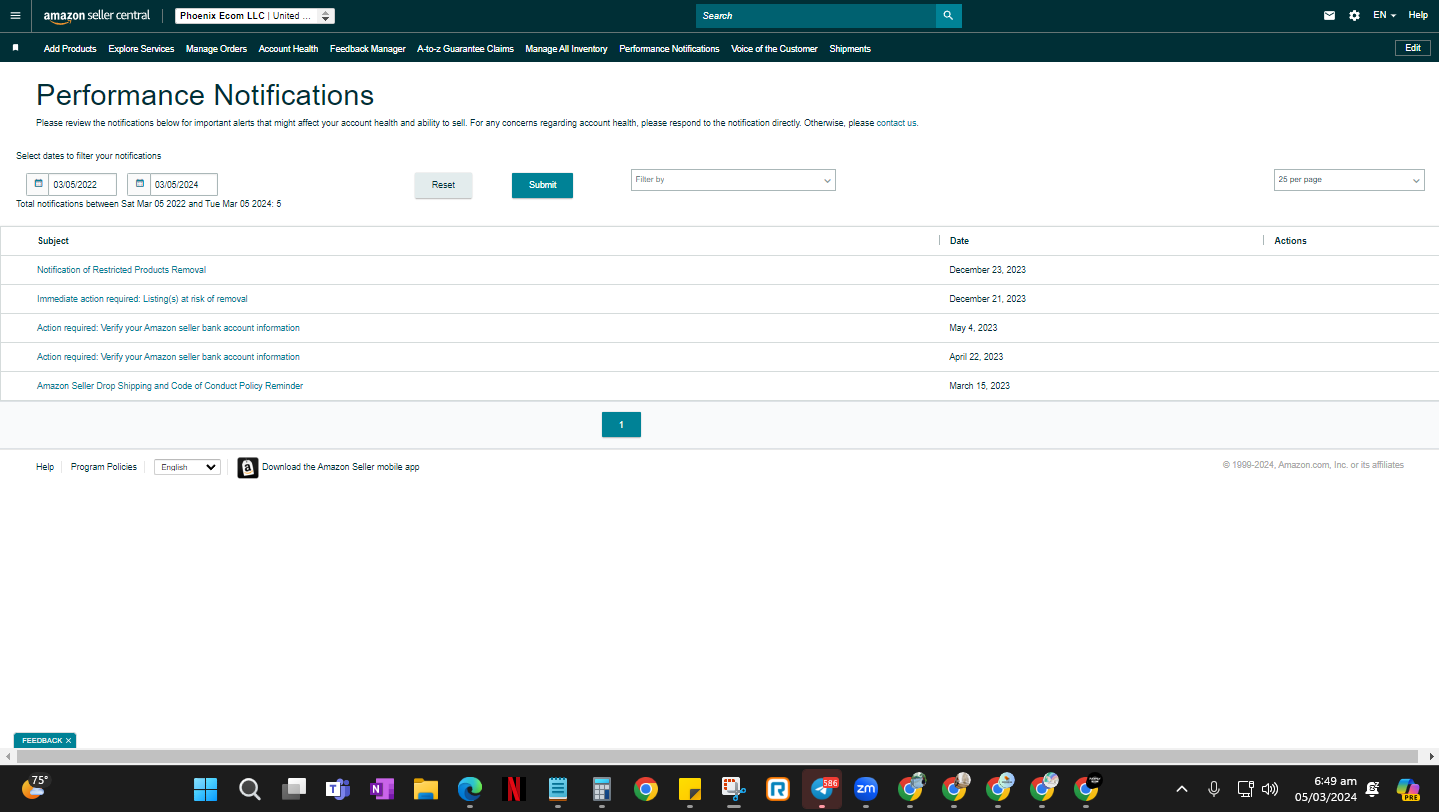Open the messages envelope icon

pos(1329,16)
